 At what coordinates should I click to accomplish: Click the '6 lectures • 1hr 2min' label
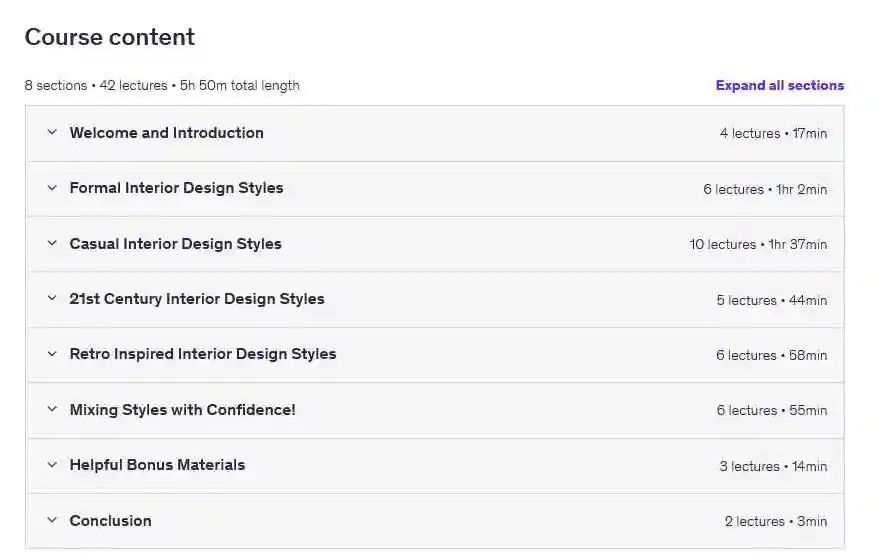(765, 190)
